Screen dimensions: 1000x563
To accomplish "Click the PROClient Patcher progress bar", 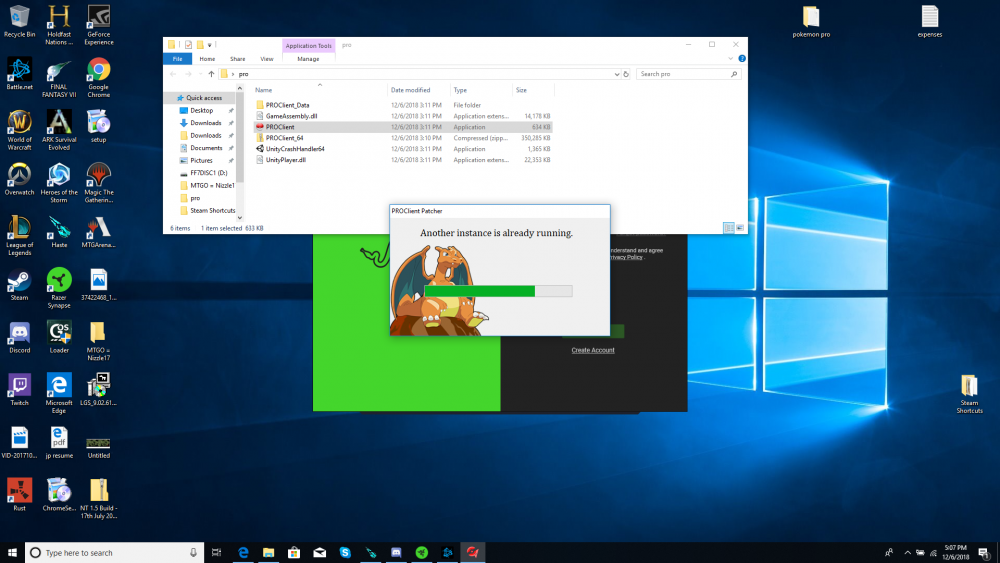I will 498,291.
